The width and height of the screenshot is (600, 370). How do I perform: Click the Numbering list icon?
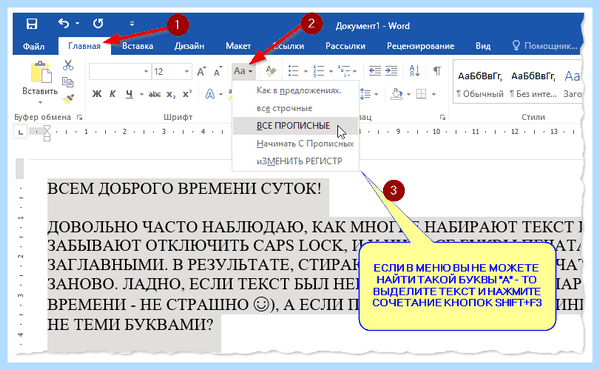(x=319, y=71)
